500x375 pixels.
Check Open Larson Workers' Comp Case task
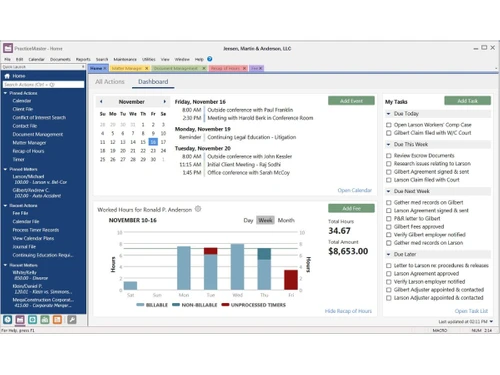(x=389, y=125)
